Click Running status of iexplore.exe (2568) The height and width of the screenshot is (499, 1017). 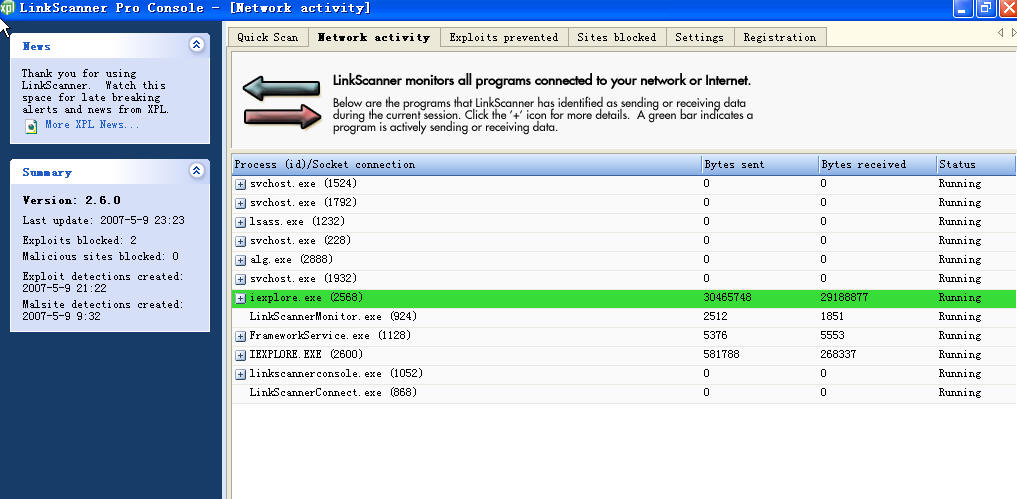coord(960,298)
